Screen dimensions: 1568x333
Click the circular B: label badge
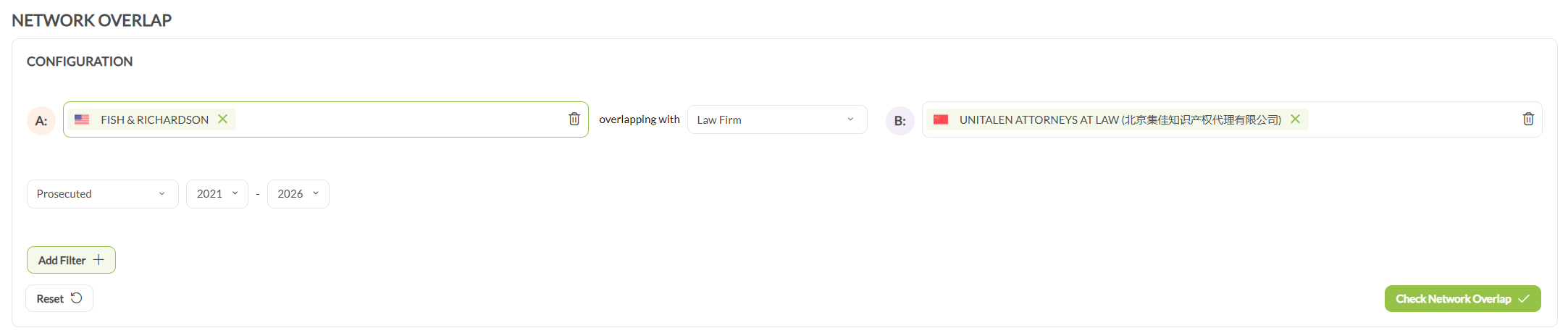point(900,121)
